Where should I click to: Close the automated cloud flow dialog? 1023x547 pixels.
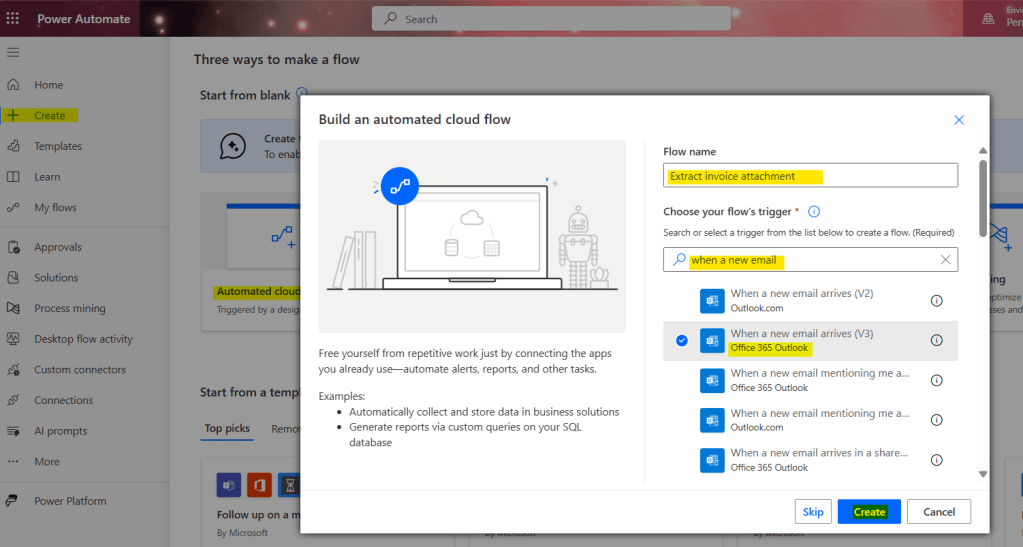(x=959, y=120)
